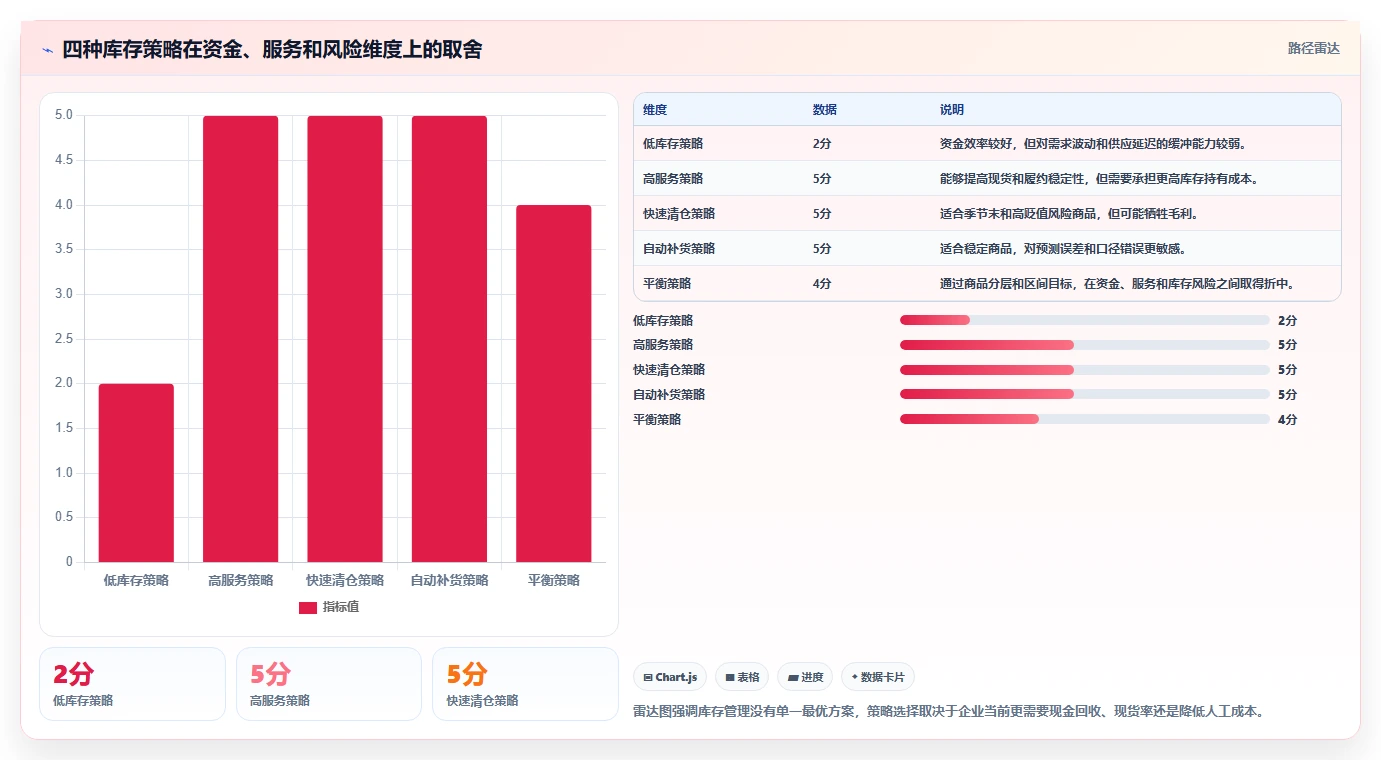Image resolution: width=1381 pixels, height=760 pixels.
Task: Click the lightning icon beside the title
Action: [x=47, y=50]
